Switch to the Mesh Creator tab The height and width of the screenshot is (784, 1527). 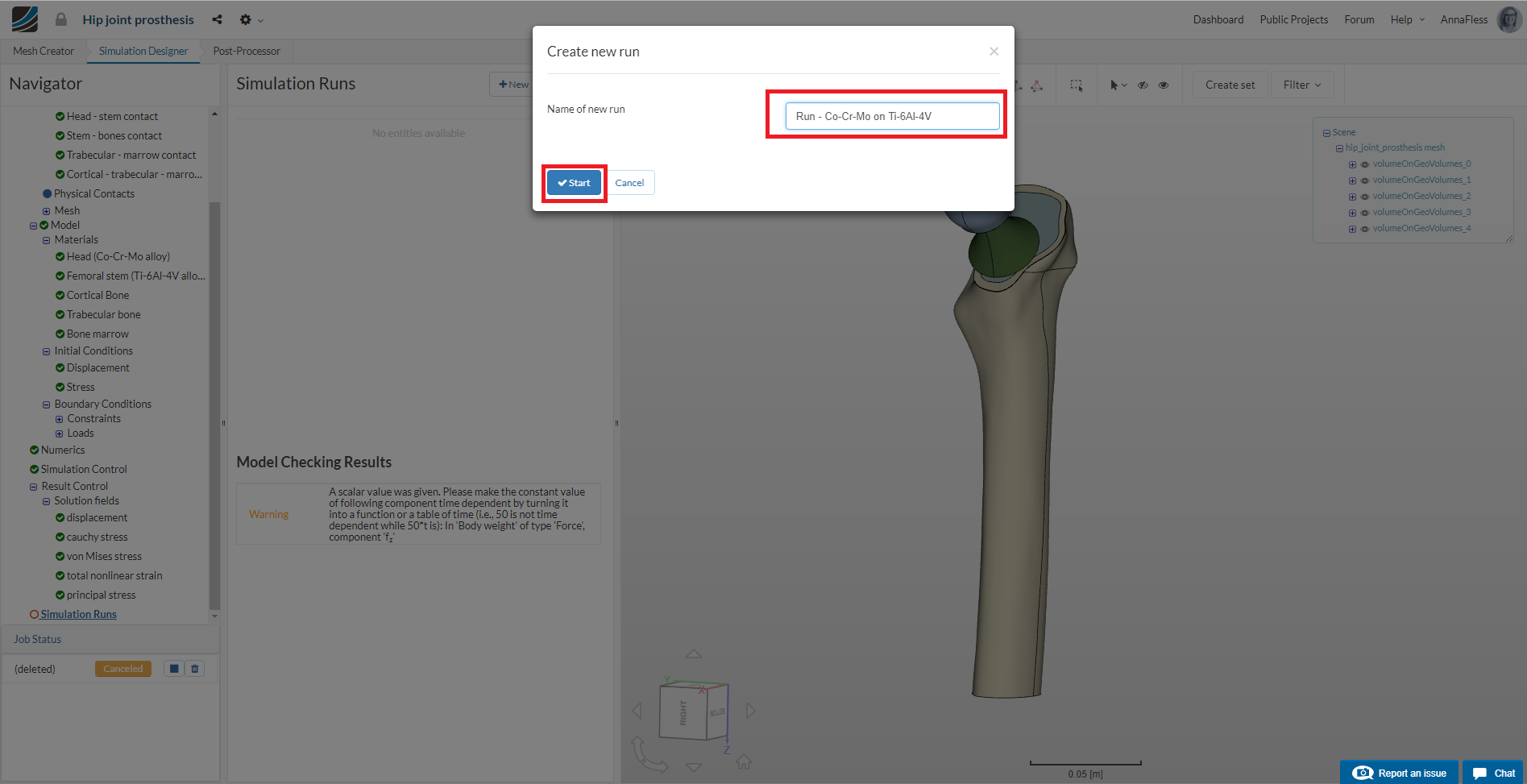(44, 51)
